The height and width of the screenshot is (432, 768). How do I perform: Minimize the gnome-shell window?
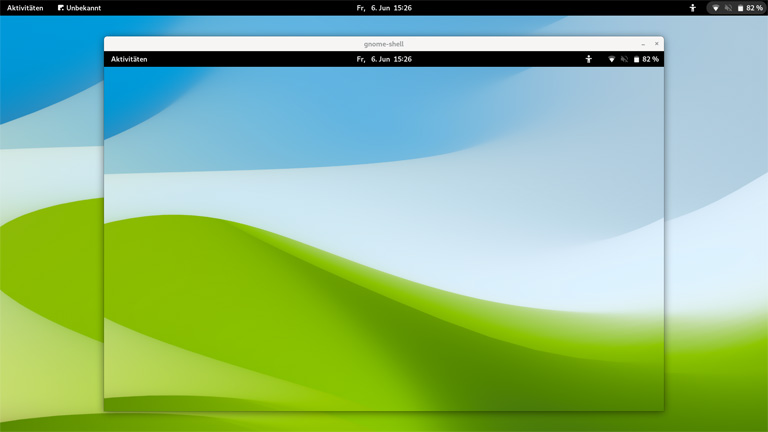pyautogui.click(x=643, y=44)
